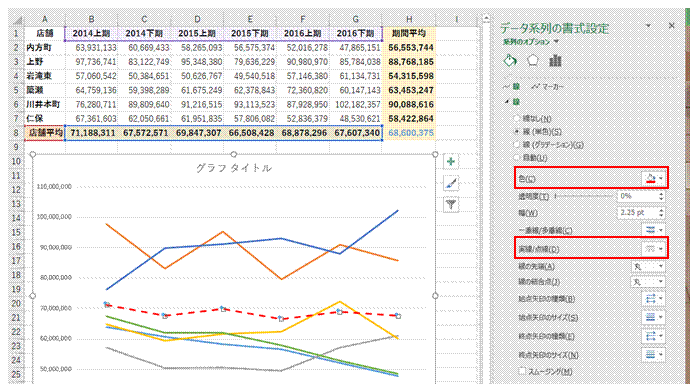Select column header B
This screenshot has height=390, width=698.
pyautogui.click(x=91, y=20)
